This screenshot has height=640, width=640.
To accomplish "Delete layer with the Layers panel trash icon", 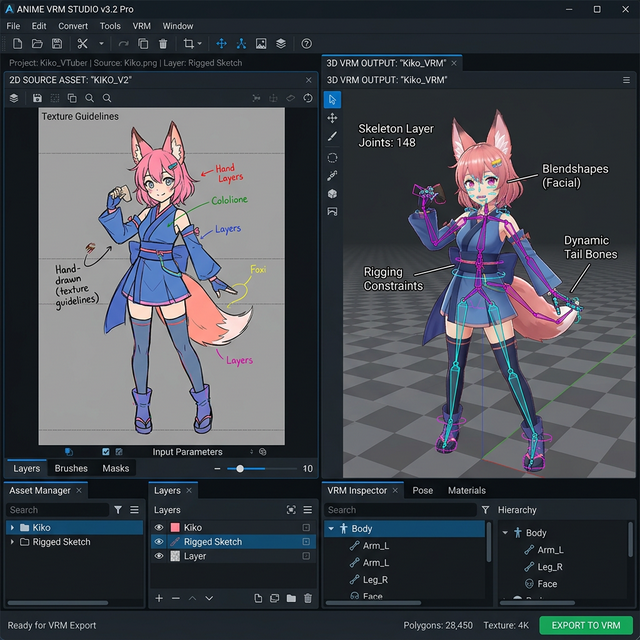I will pos(308,598).
